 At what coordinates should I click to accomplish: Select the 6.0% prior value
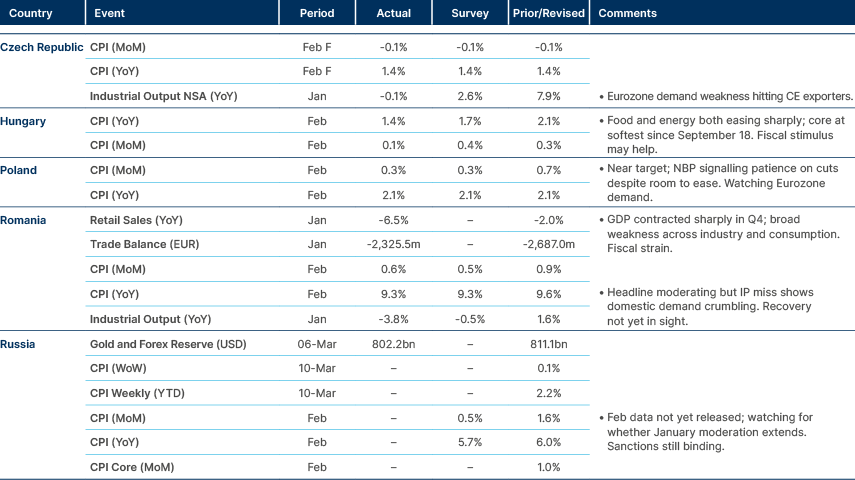click(549, 442)
